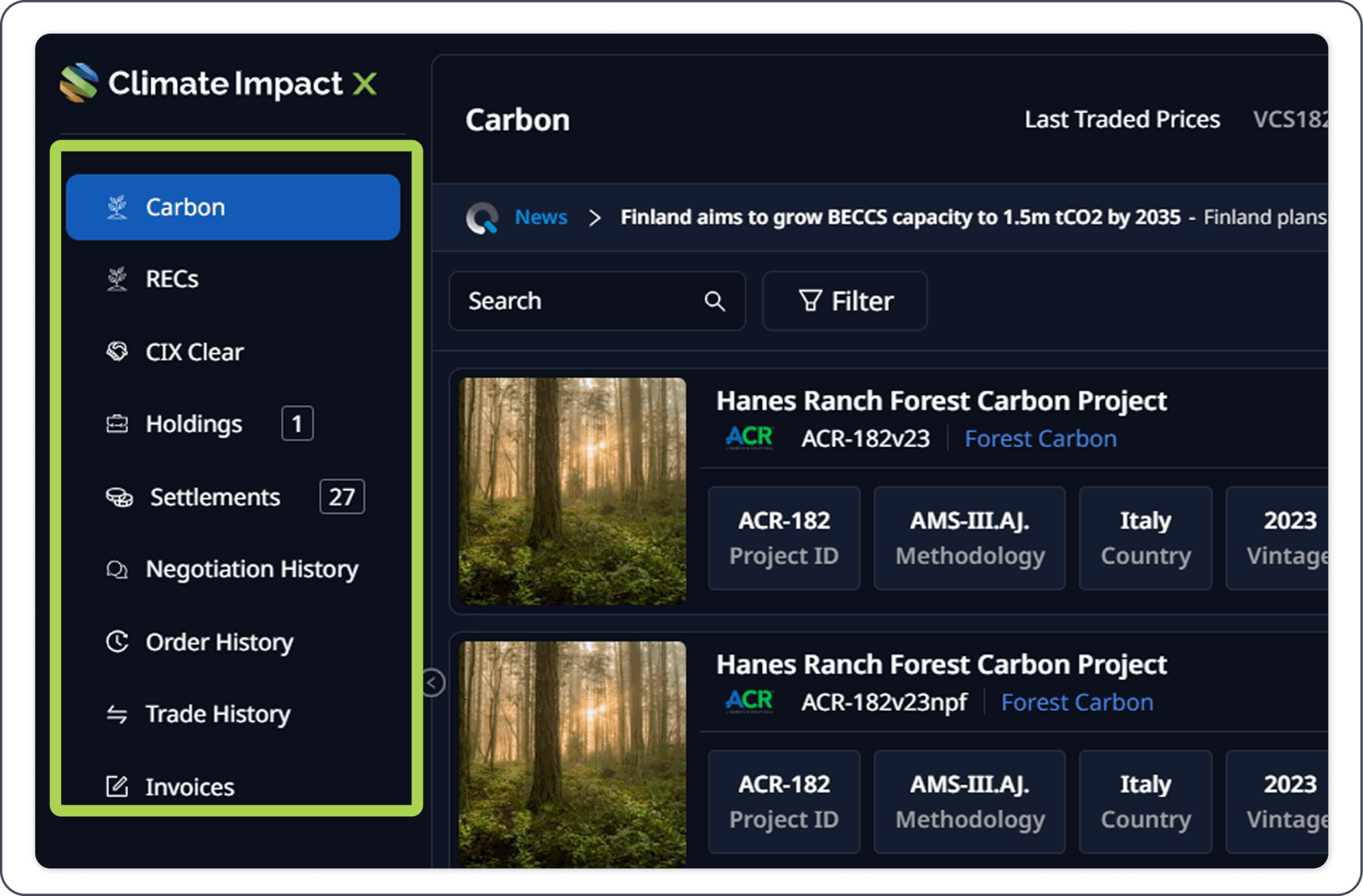Click the Holdings briefcase icon
This screenshot has width=1363, height=896.
pyautogui.click(x=117, y=424)
